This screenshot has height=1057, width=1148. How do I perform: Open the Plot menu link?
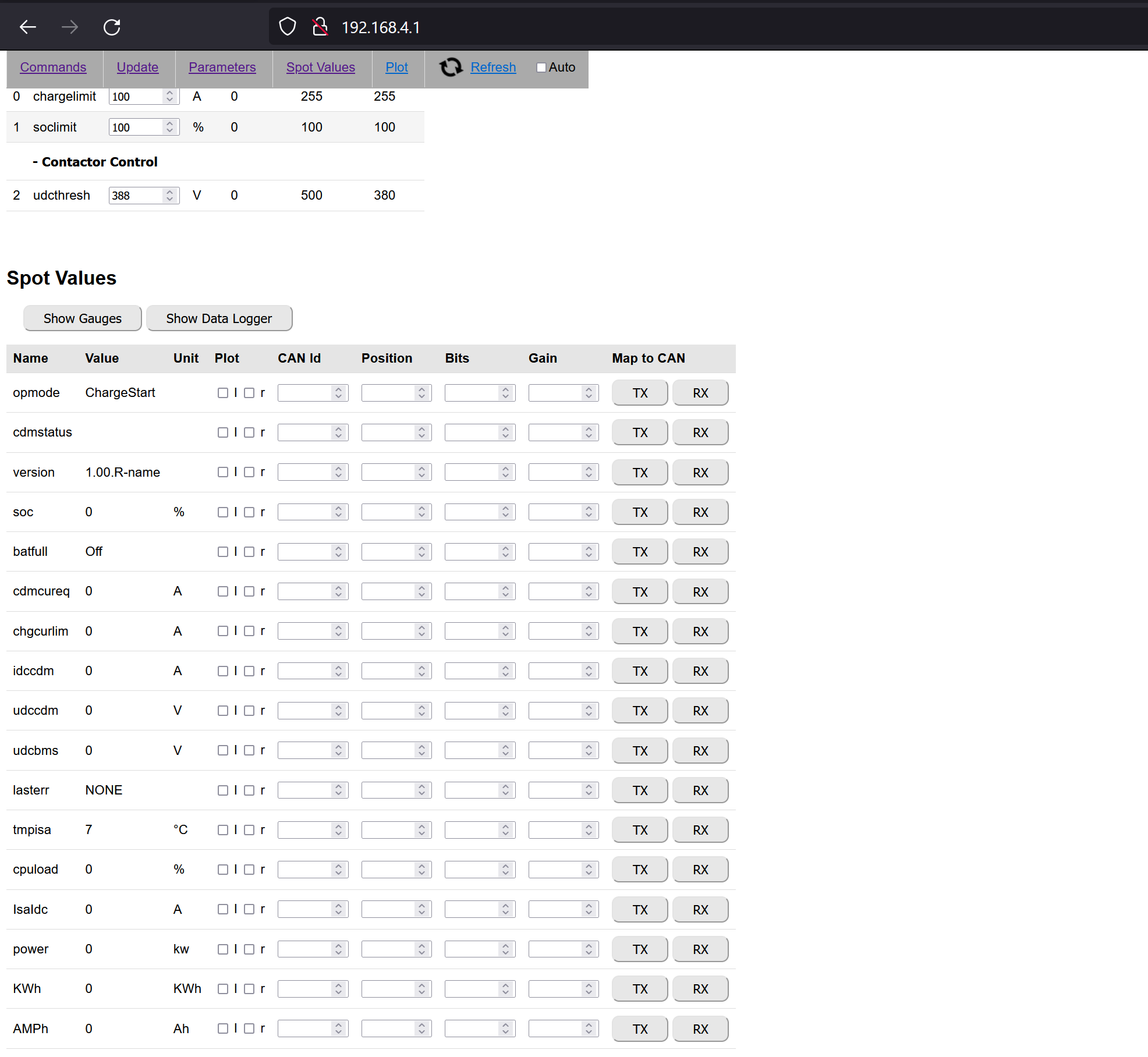tap(396, 68)
